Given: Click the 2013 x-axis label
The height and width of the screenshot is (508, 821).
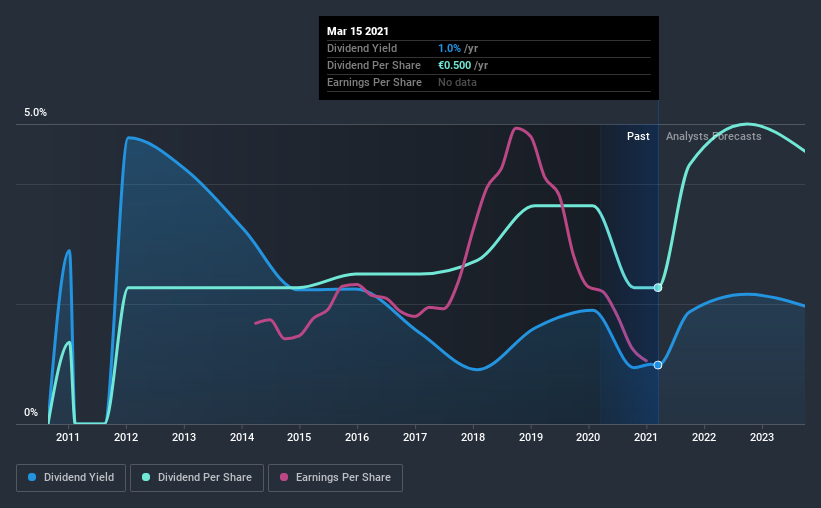Looking at the screenshot, I should coord(184,437).
